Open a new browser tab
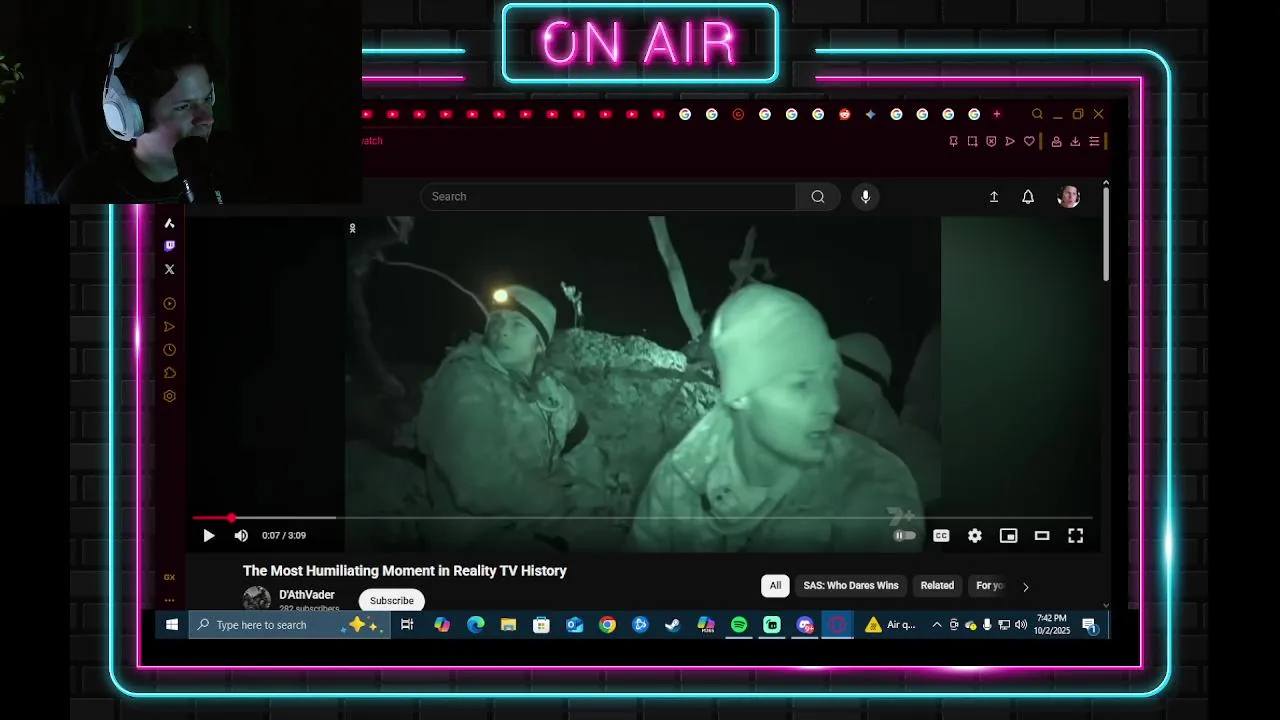 [x=997, y=114]
